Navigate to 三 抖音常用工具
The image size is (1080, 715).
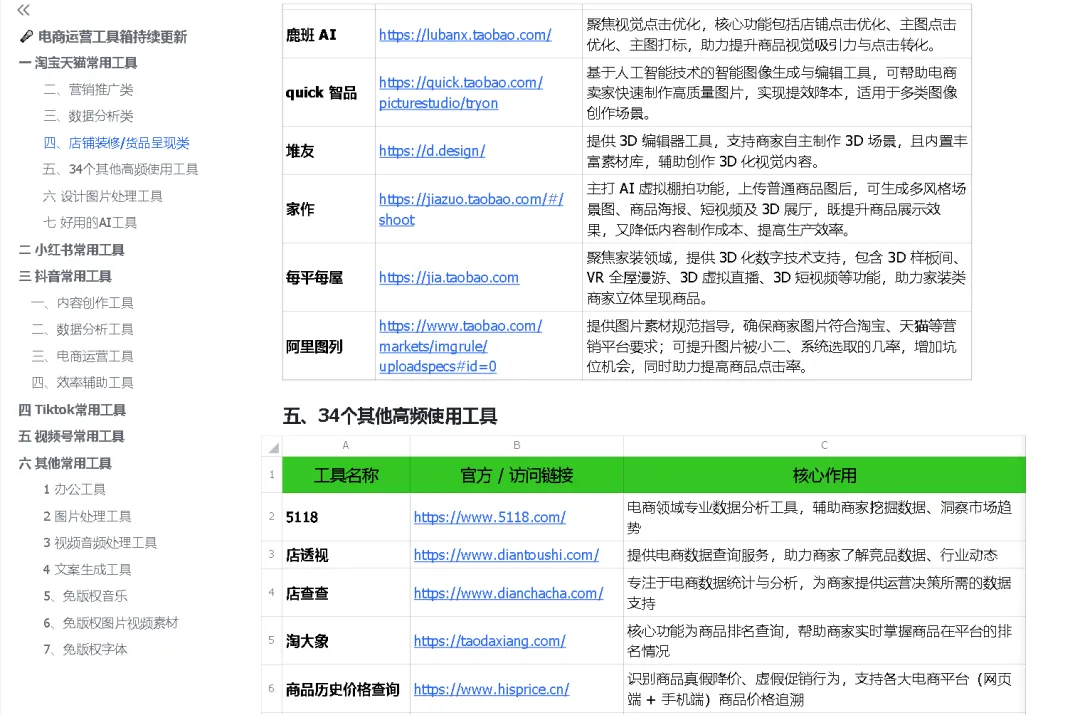[x=65, y=276]
